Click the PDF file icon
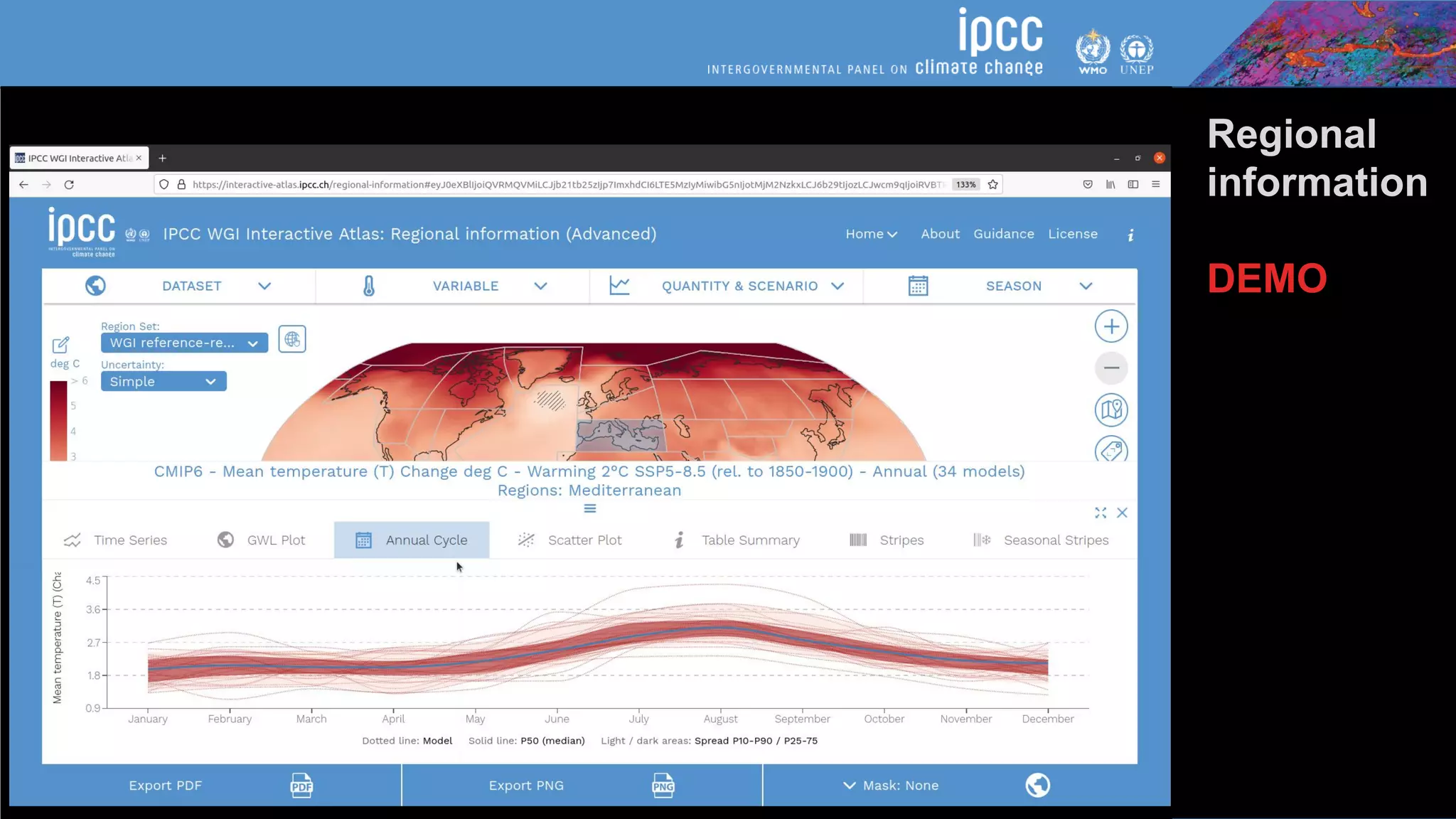The image size is (1456, 819). click(301, 786)
